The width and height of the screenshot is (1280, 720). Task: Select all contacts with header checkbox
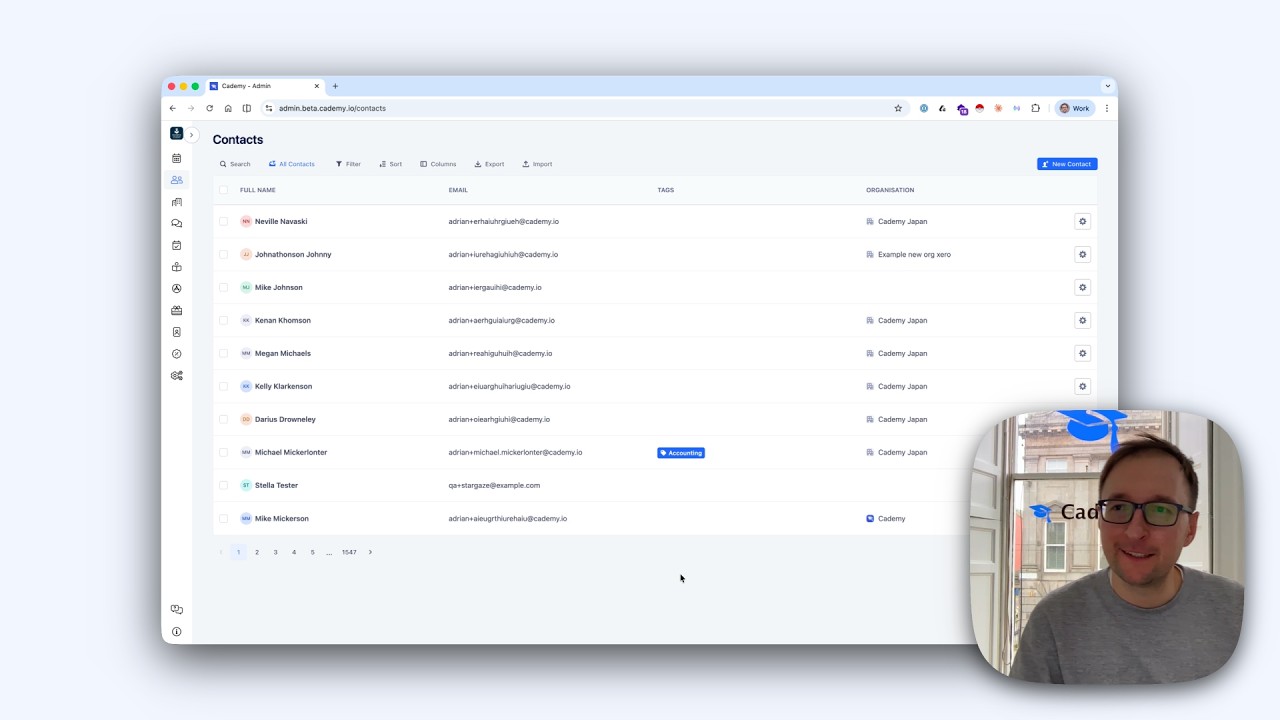[x=223, y=190]
